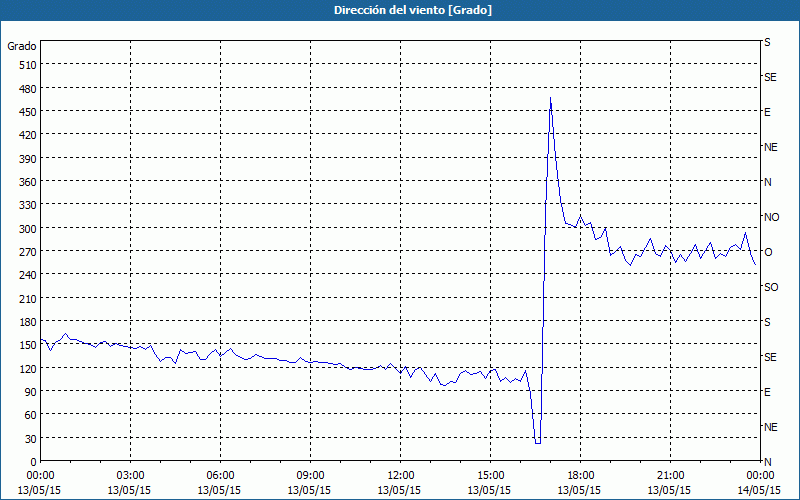Click the 03:00 time axis label
This screenshot has width=800, height=500.
130,476
